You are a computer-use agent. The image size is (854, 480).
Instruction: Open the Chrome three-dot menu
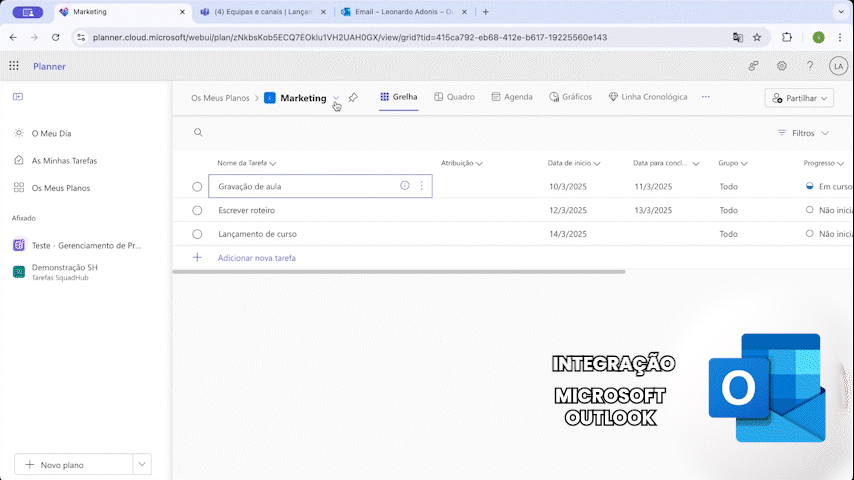[x=840, y=37]
